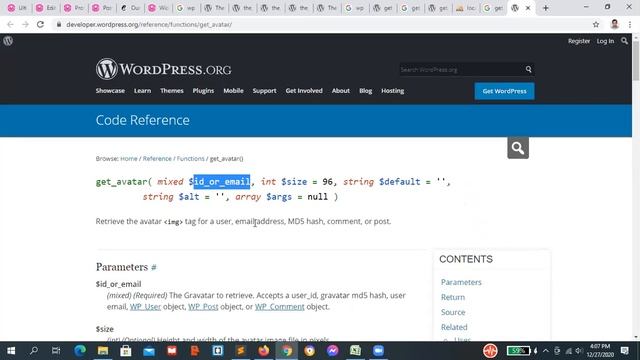Launch Microsoft Edge from the taskbar
Viewport: 640px width, 360px height.
(80, 351)
